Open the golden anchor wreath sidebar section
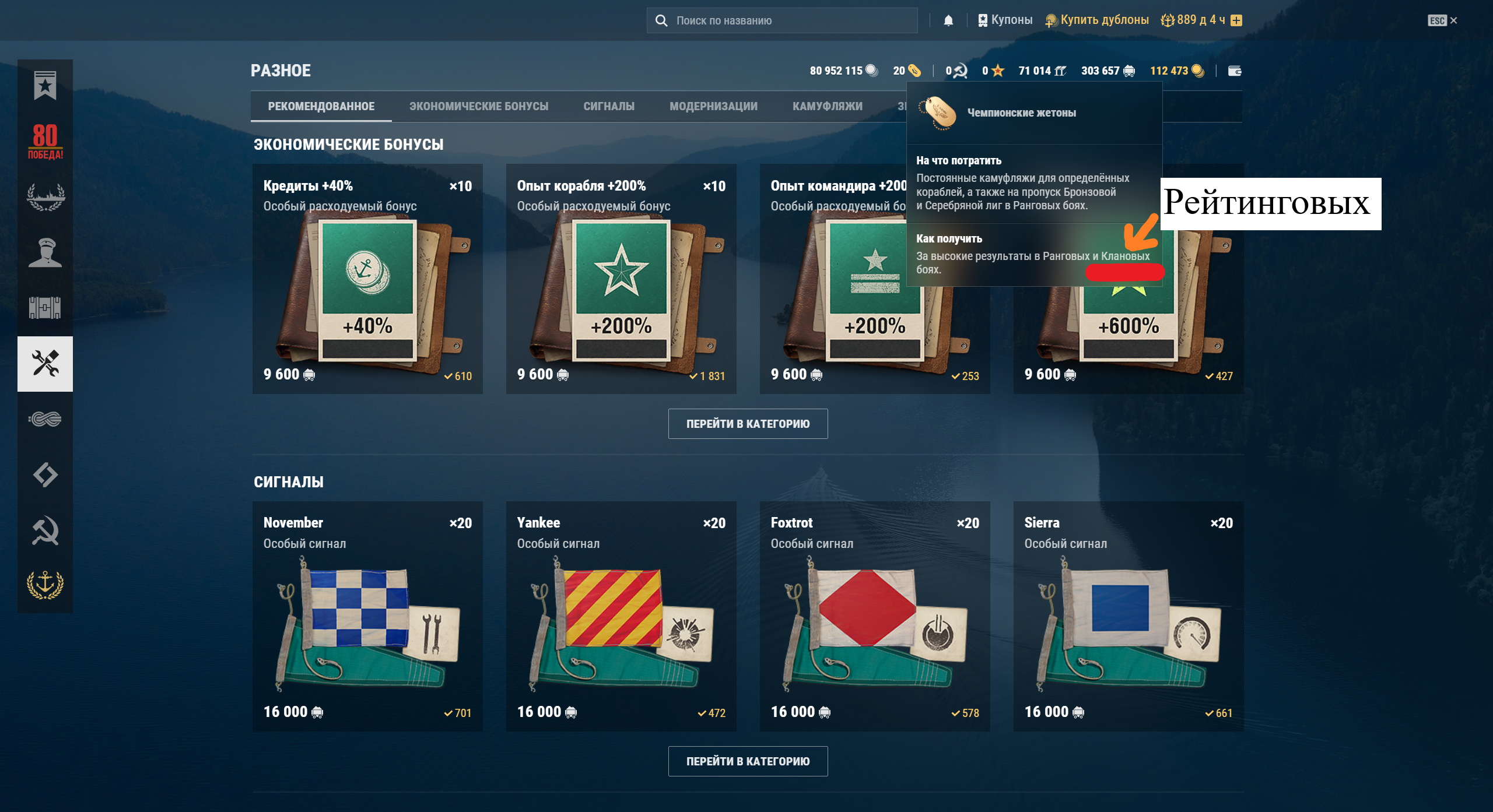 click(x=45, y=585)
